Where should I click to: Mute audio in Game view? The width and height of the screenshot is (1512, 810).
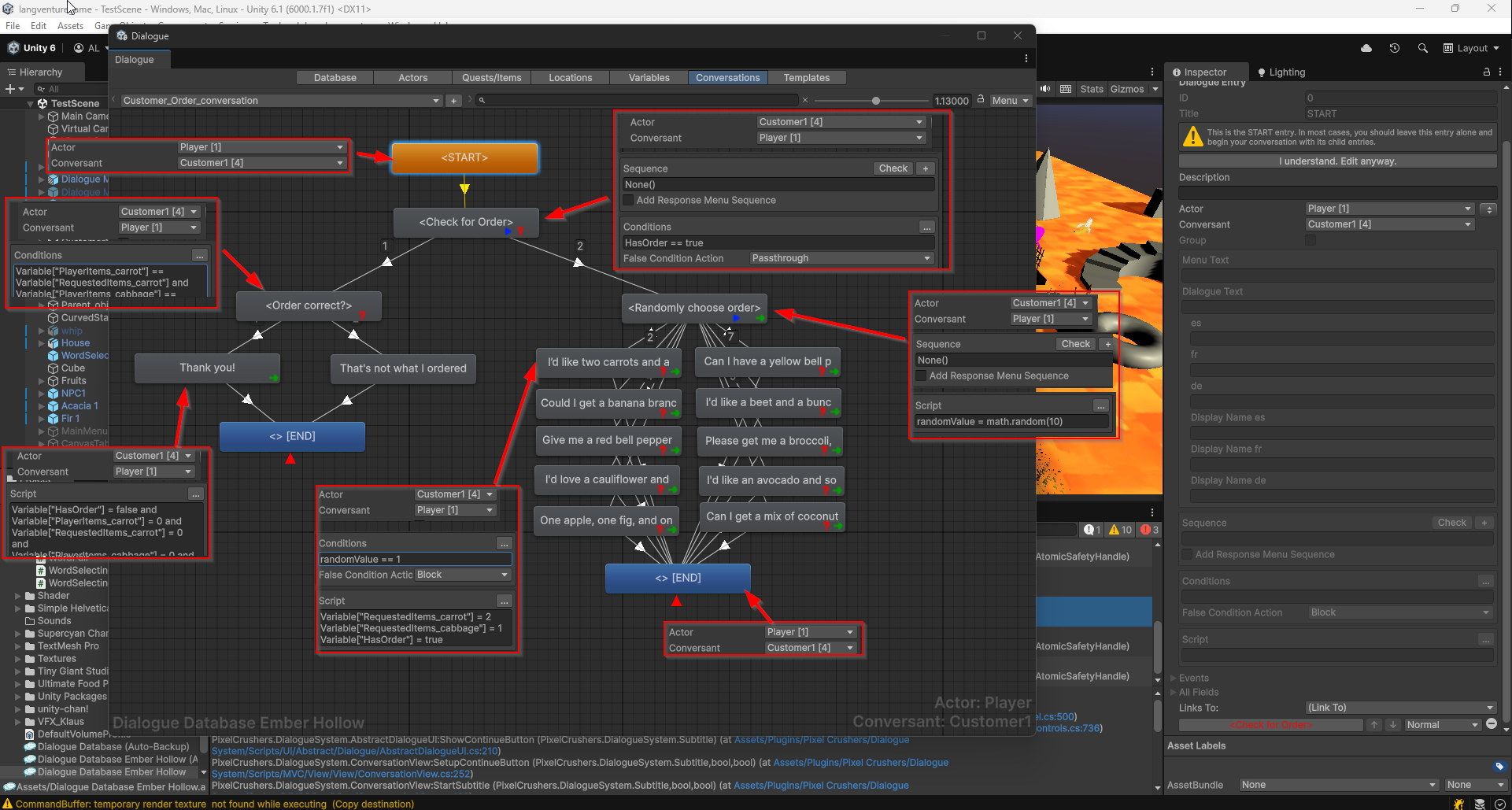pos(1045,89)
